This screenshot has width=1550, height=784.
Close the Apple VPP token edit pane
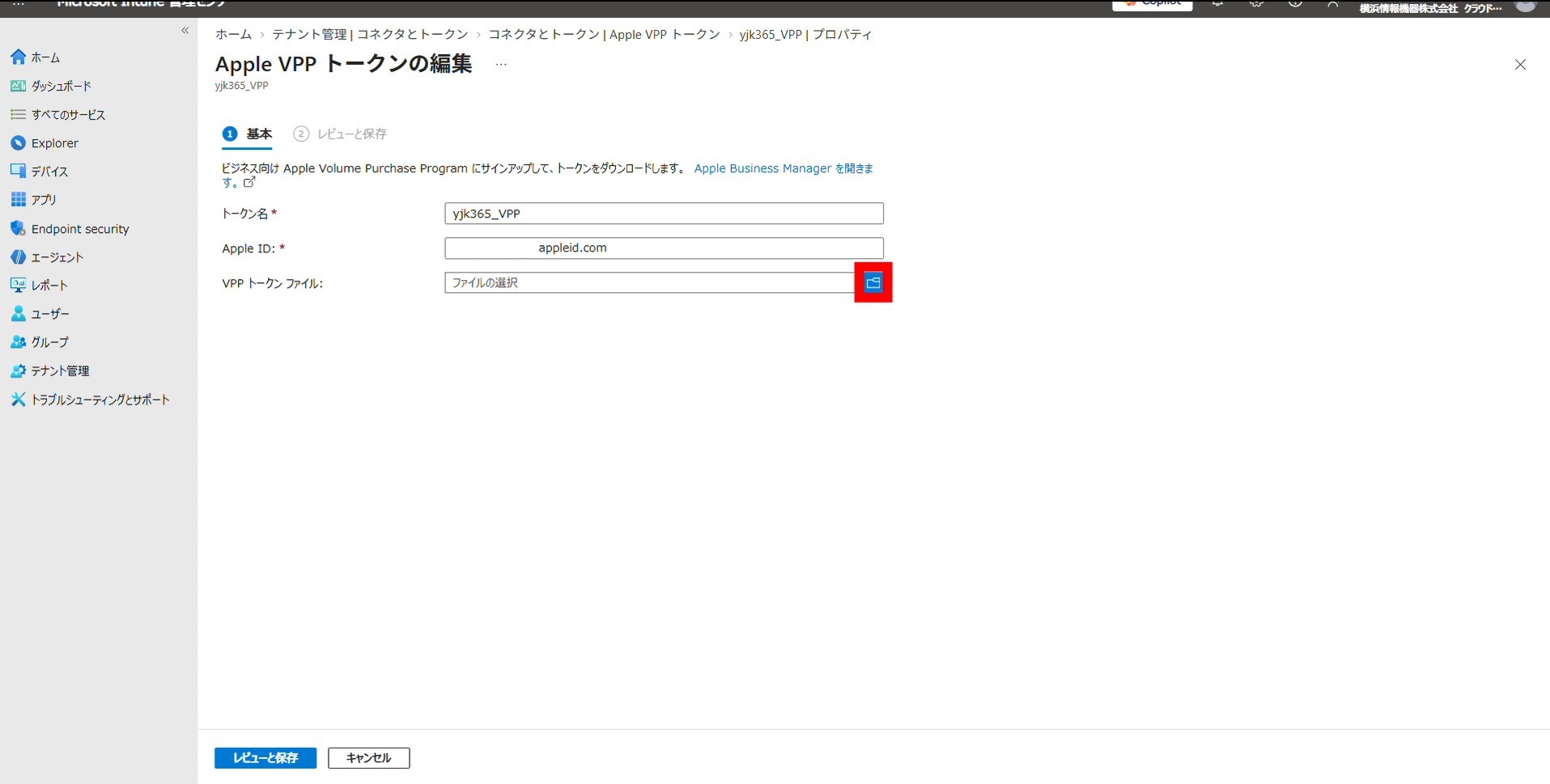(x=1520, y=65)
